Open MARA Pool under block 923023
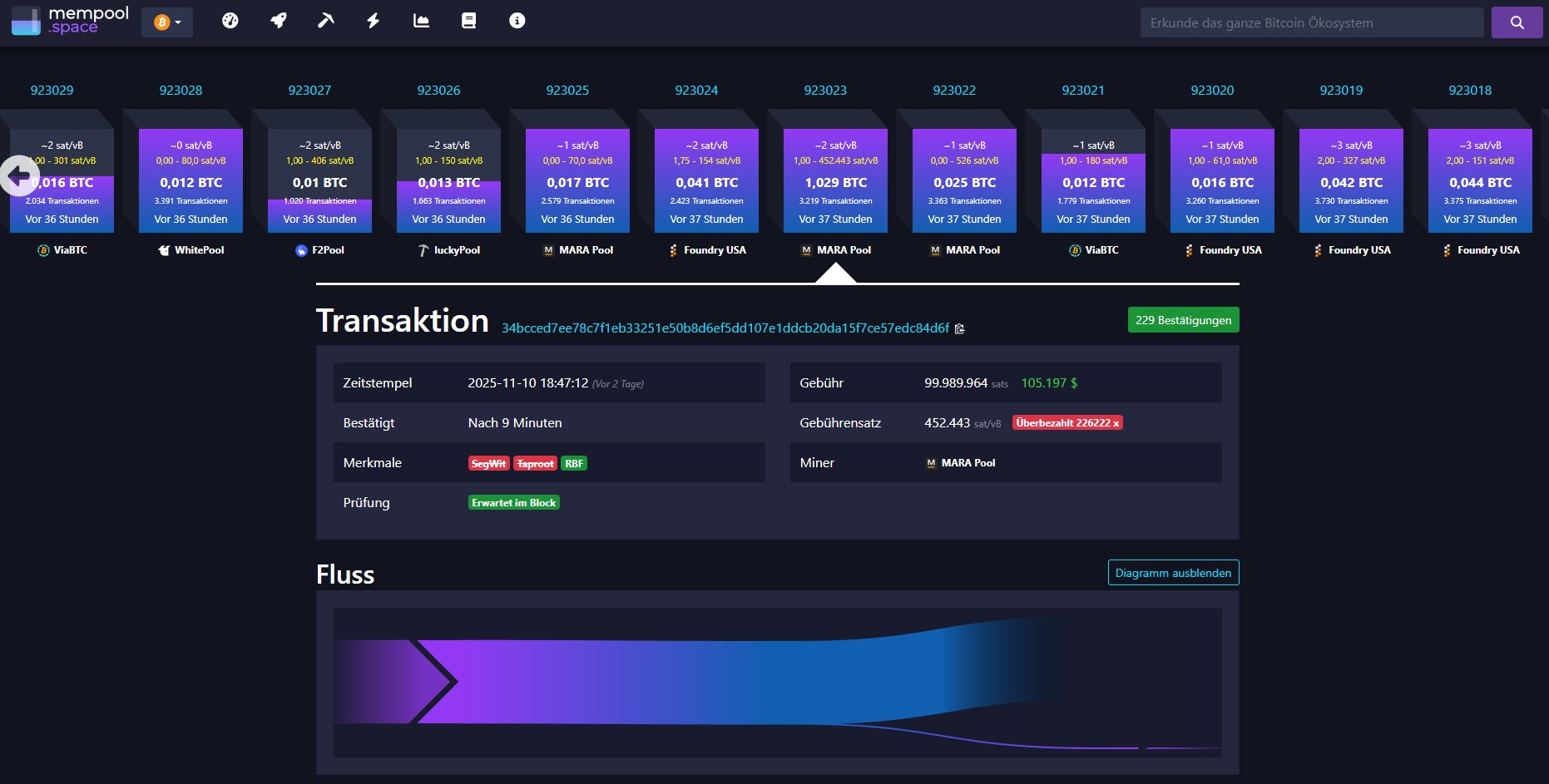Image resolution: width=1549 pixels, height=784 pixels. [x=836, y=250]
